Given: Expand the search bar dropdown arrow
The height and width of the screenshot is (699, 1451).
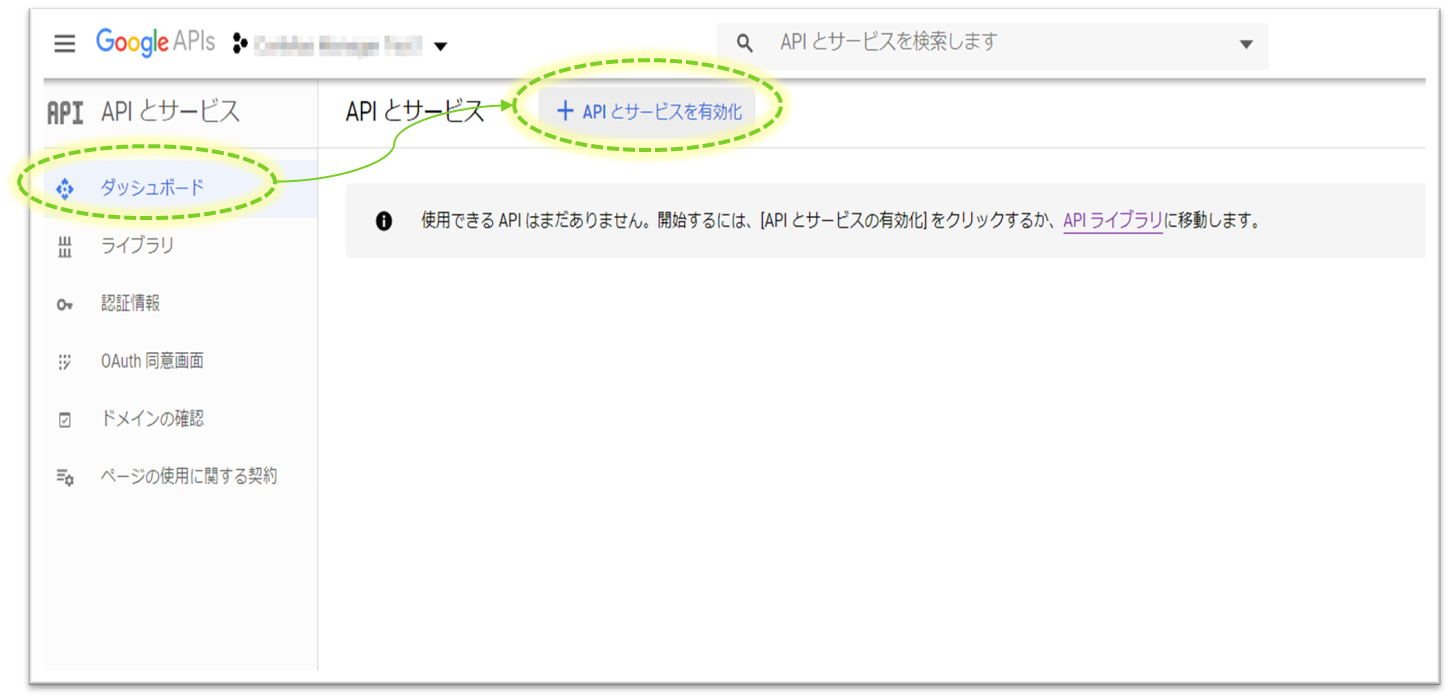Looking at the screenshot, I should point(1246,44).
